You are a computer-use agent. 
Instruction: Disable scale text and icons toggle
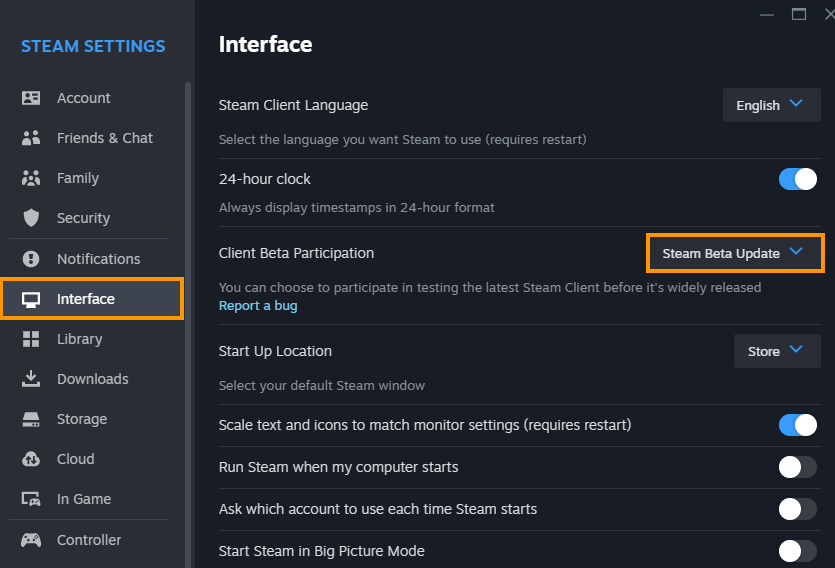click(x=797, y=425)
